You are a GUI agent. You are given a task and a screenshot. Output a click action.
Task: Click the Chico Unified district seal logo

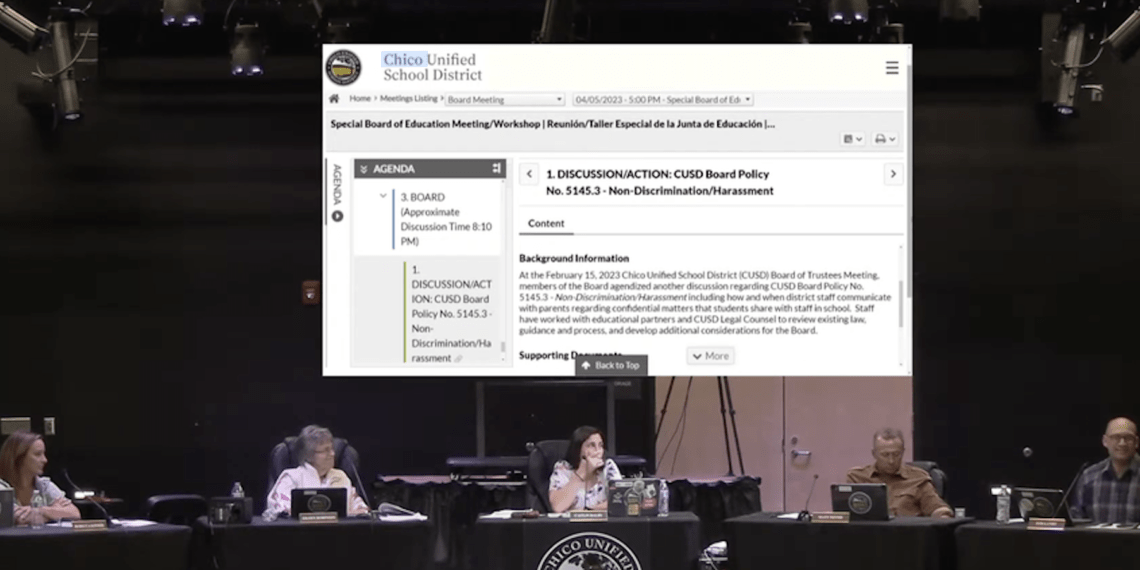(343, 68)
